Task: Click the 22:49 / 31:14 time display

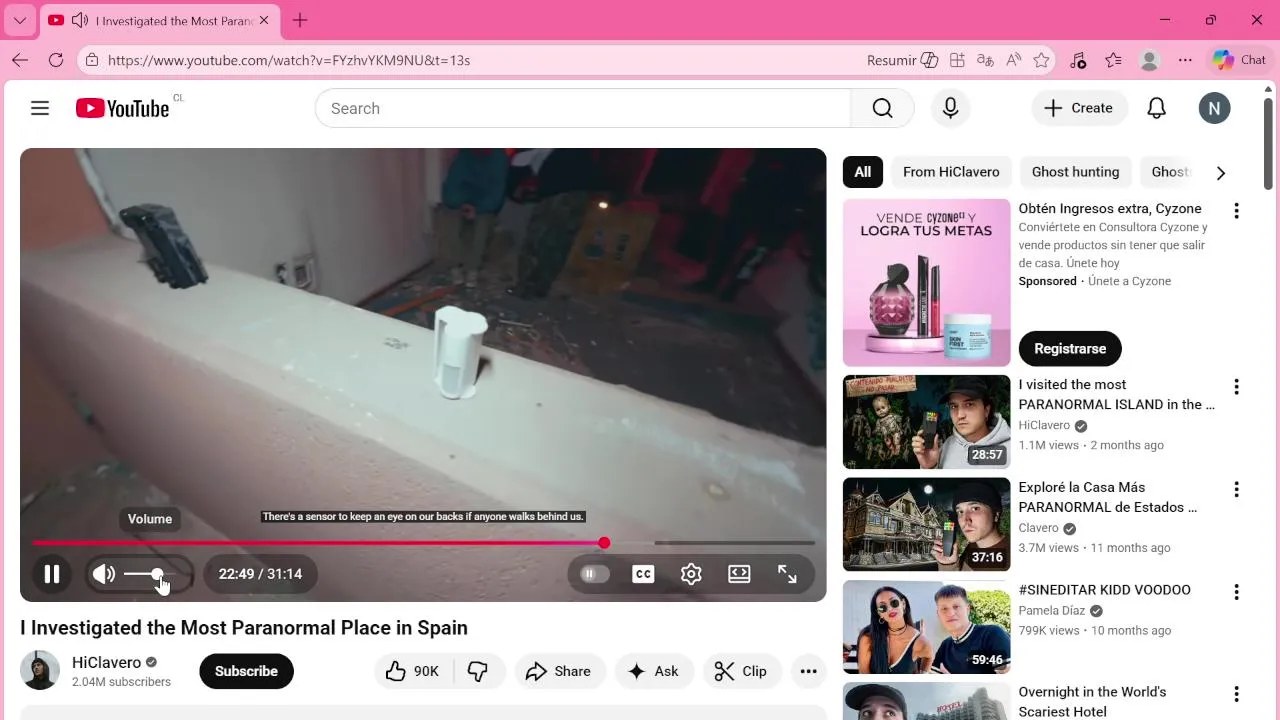Action: [x=260, y=574]
